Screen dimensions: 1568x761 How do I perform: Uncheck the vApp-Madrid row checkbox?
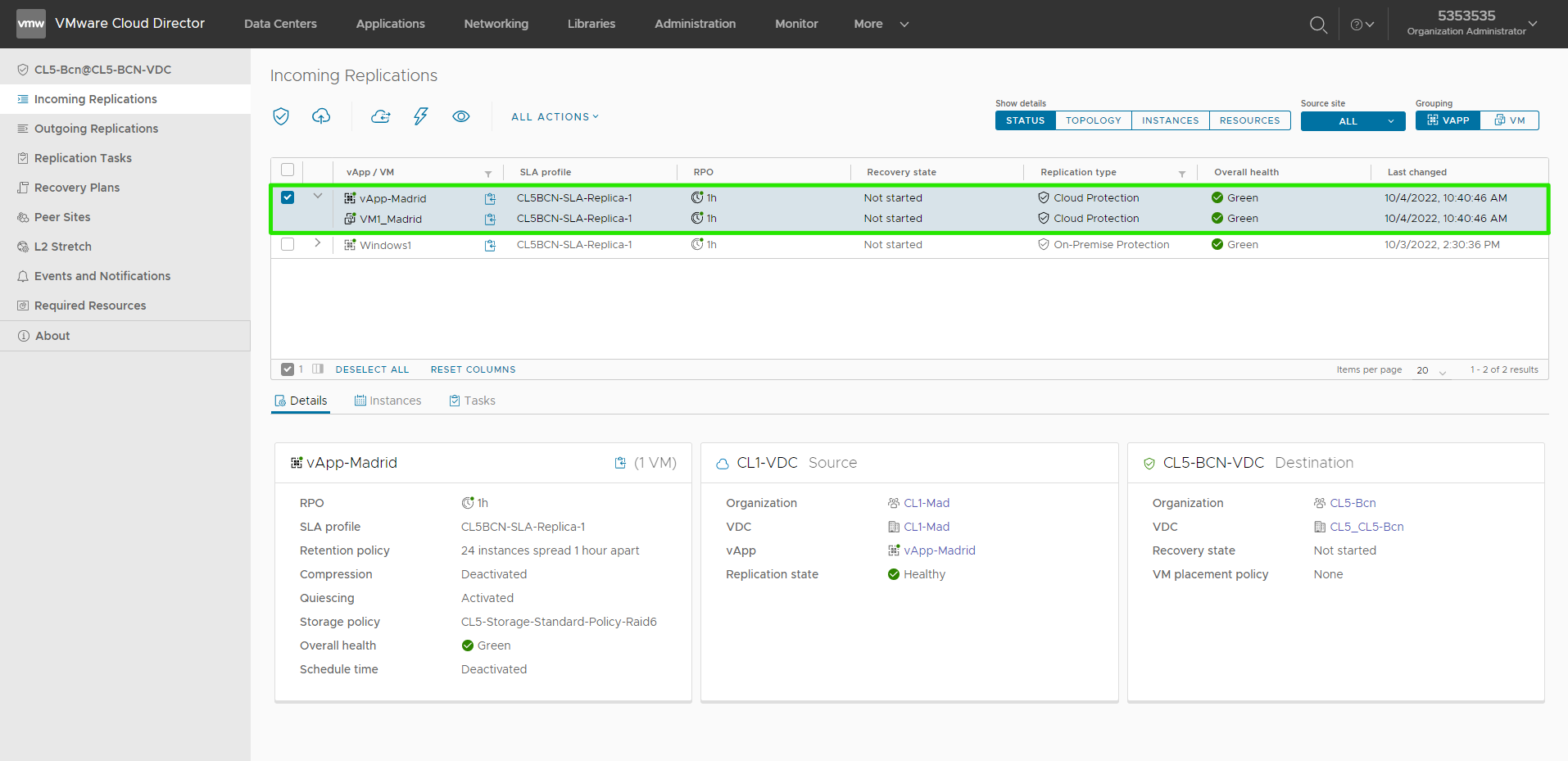coord(288,197)
